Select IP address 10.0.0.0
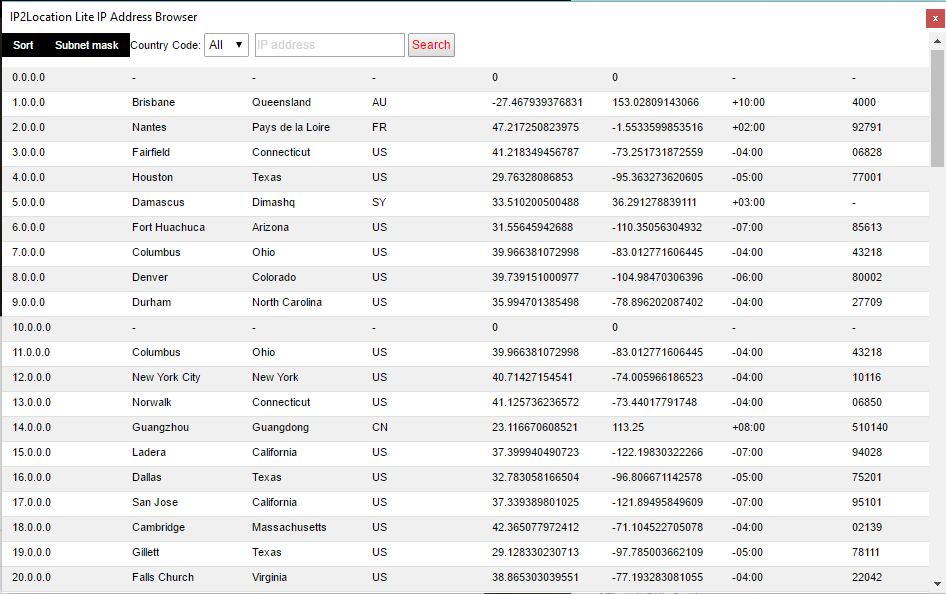 pos(31,327)
